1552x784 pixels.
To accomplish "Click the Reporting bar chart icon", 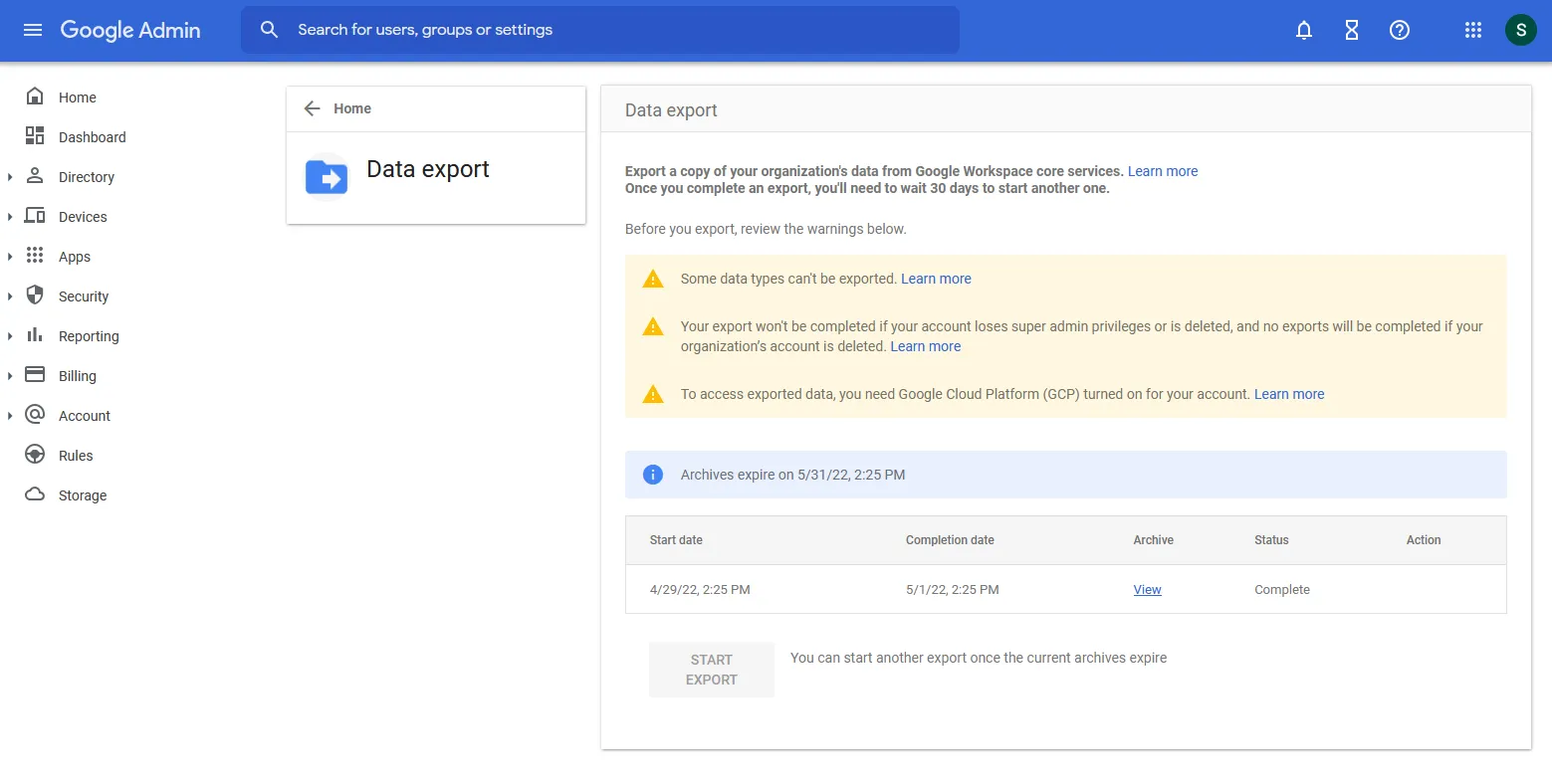I will point(34,335).
